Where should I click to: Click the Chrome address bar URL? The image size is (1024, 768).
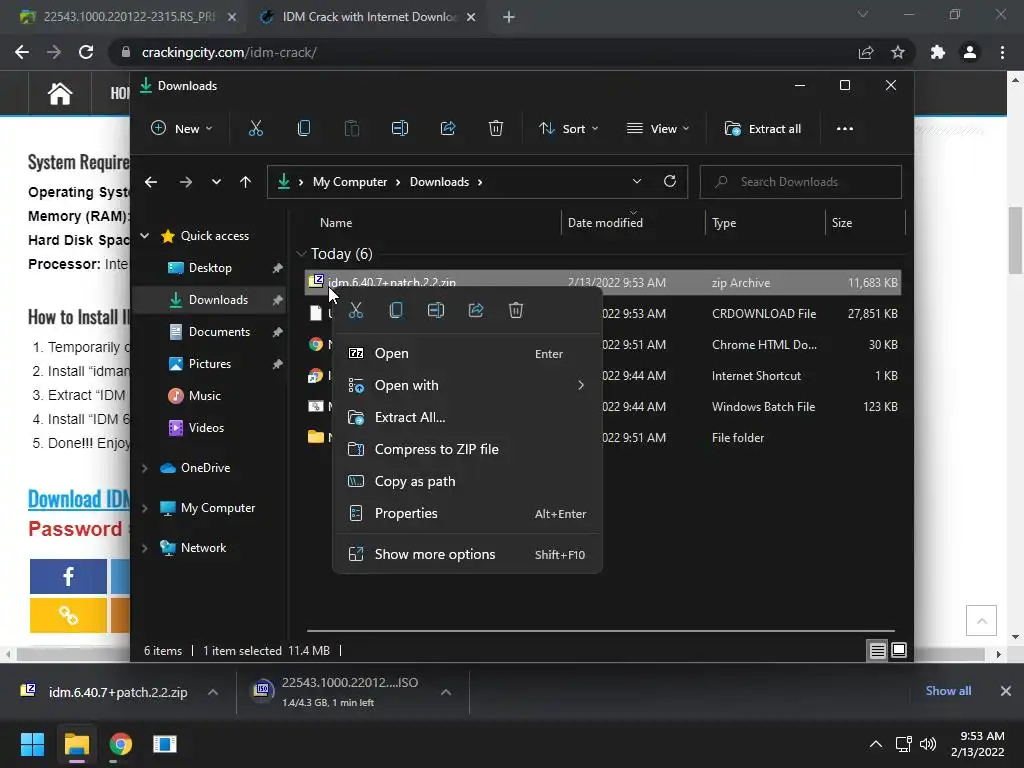[229, 52]
